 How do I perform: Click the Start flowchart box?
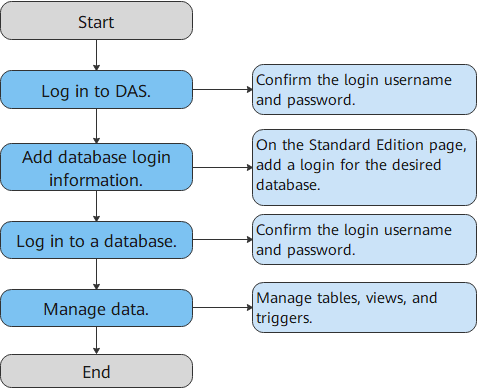[96, 21]
